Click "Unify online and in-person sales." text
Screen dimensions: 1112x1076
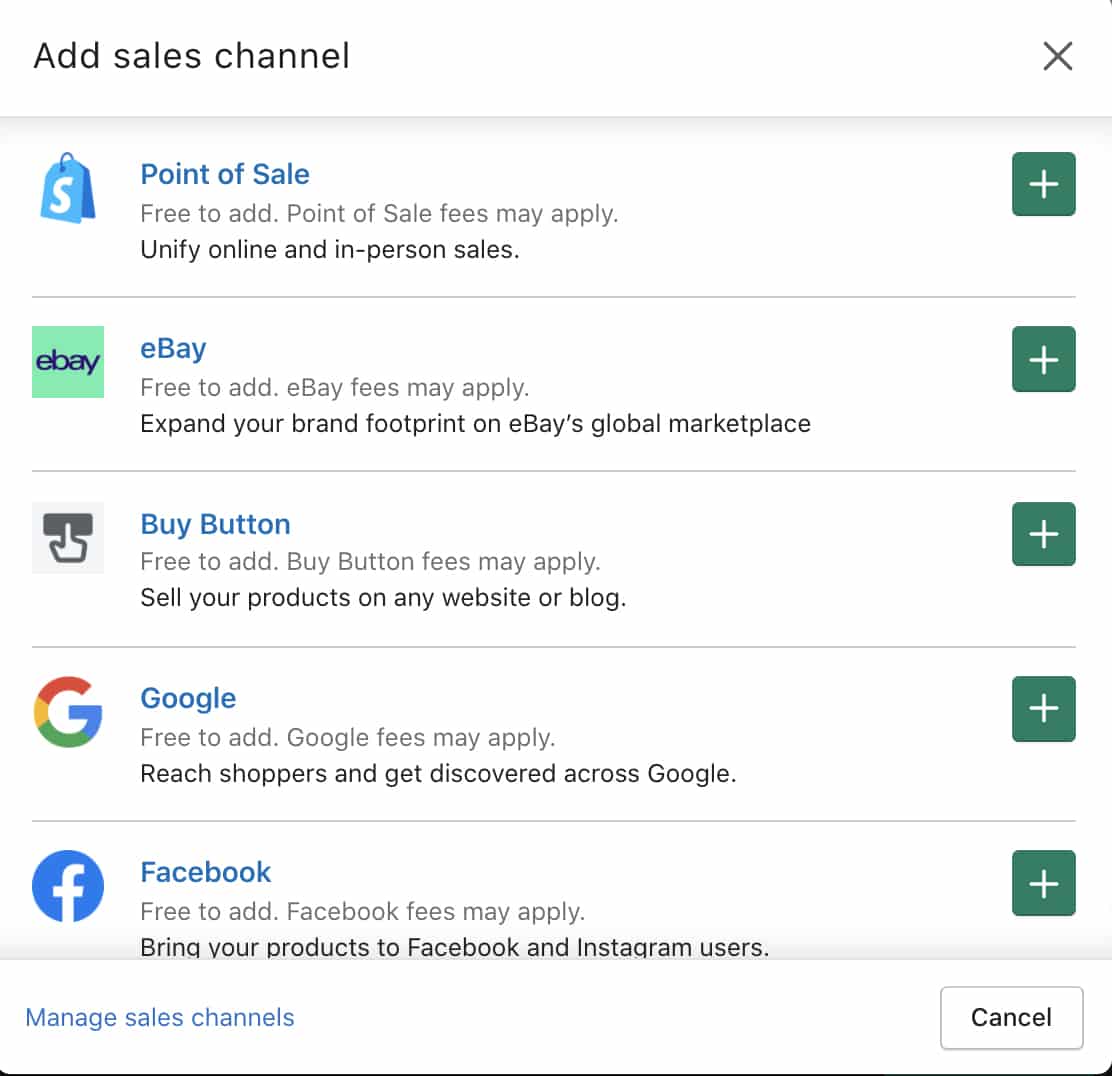330,250
